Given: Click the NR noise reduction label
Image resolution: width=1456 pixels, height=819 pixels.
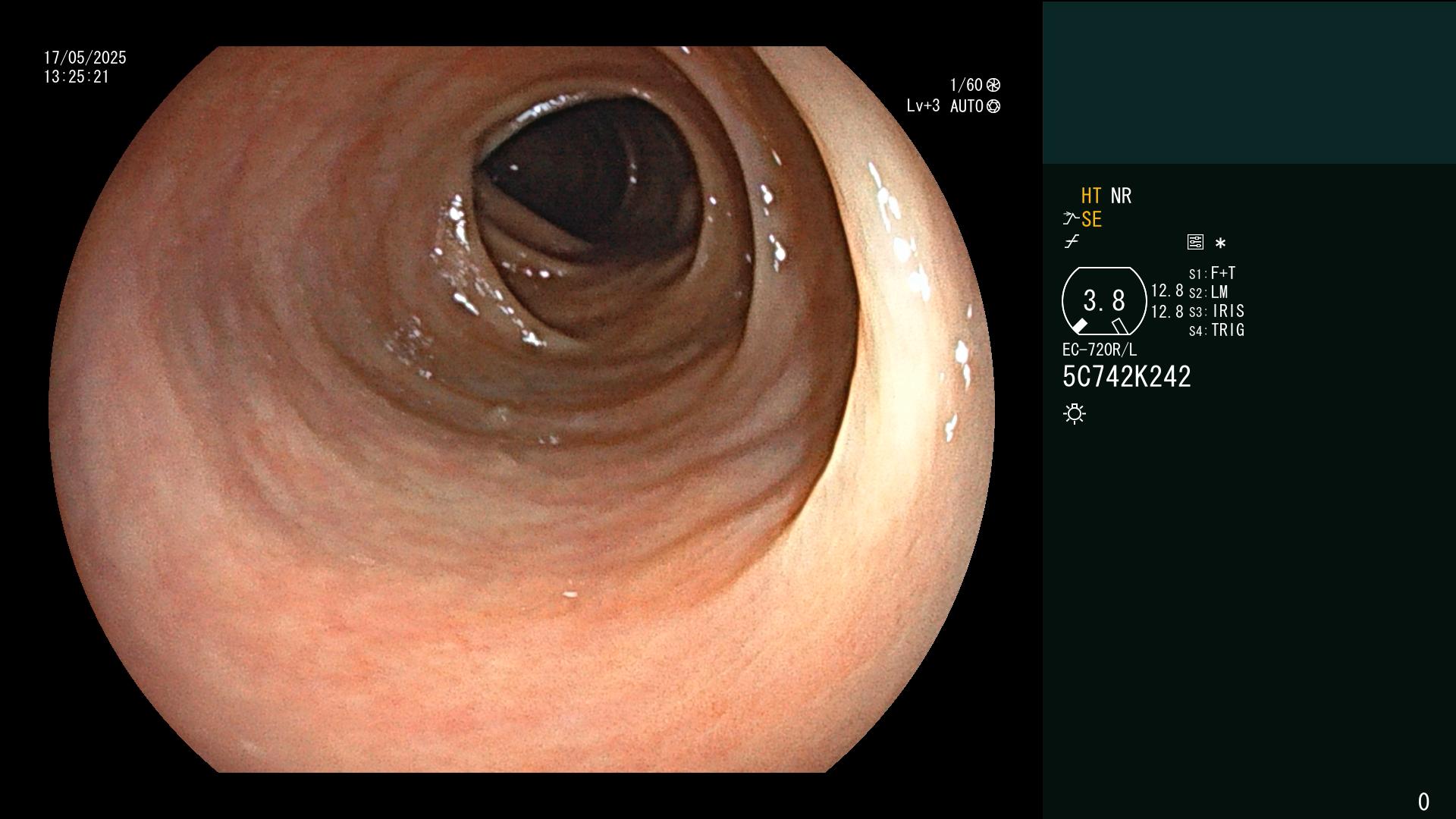Looking at the screenshot, I should click(x=1121, y=196).
